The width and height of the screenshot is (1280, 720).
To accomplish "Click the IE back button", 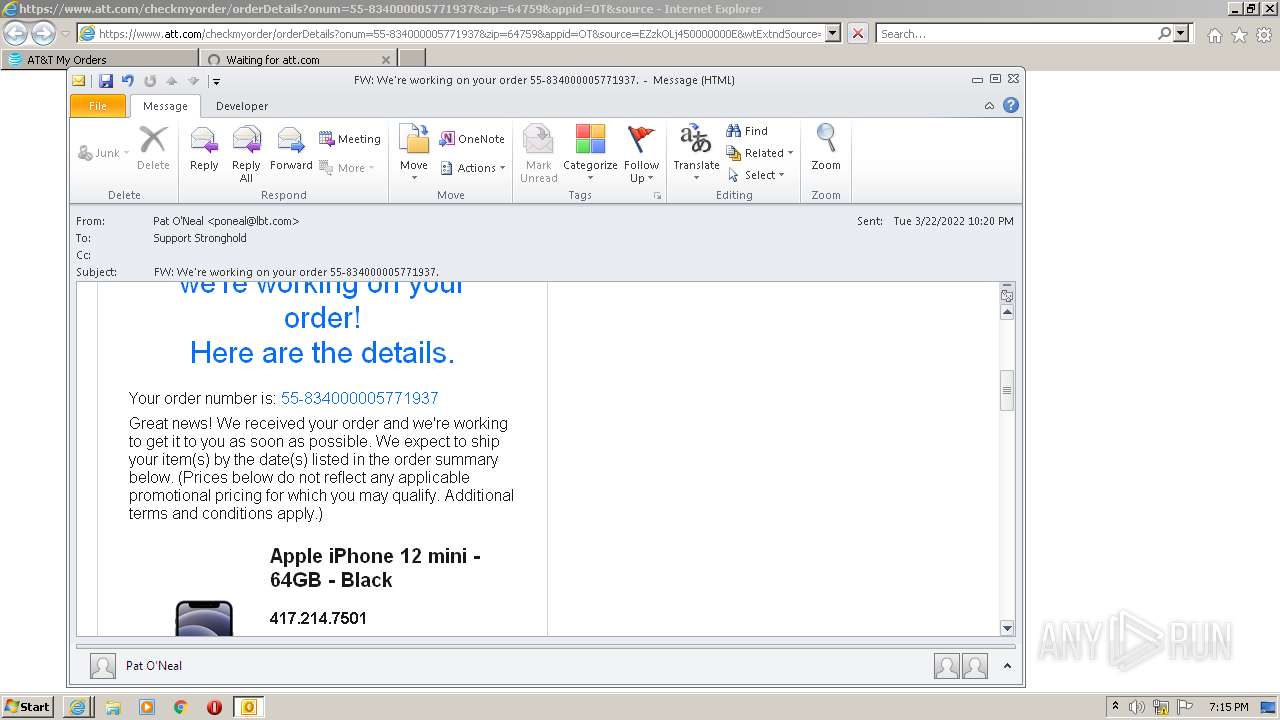I will pos(15,33).
